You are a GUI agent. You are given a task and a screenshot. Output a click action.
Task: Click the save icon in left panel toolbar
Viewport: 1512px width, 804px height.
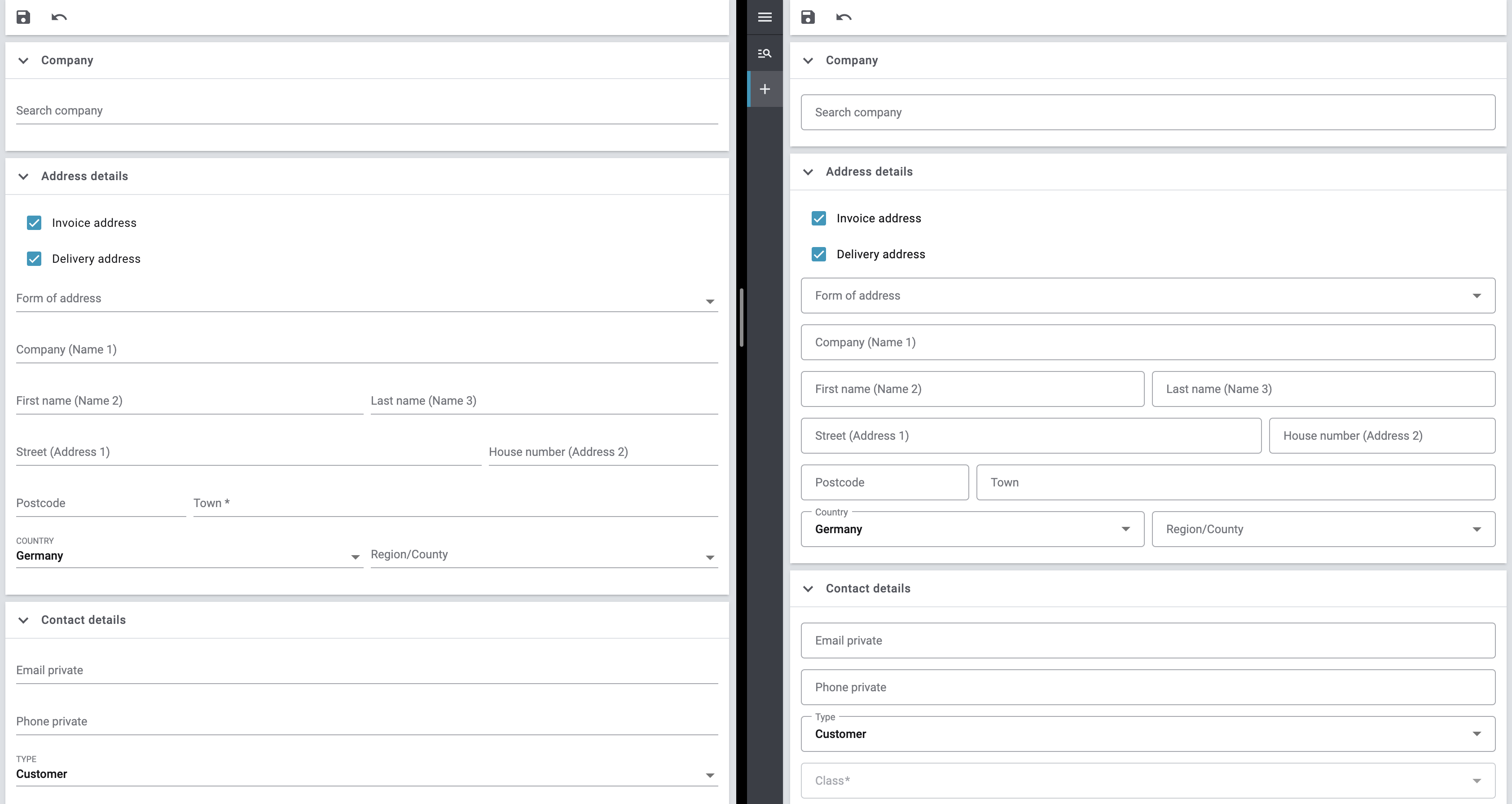[x=23, y=17]
